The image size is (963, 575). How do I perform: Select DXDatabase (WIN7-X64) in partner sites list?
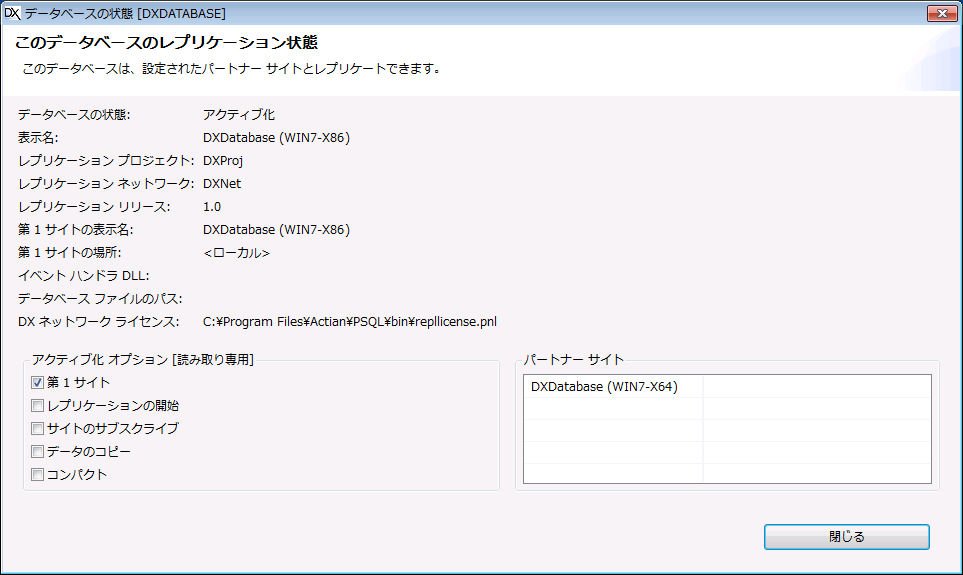604,386
